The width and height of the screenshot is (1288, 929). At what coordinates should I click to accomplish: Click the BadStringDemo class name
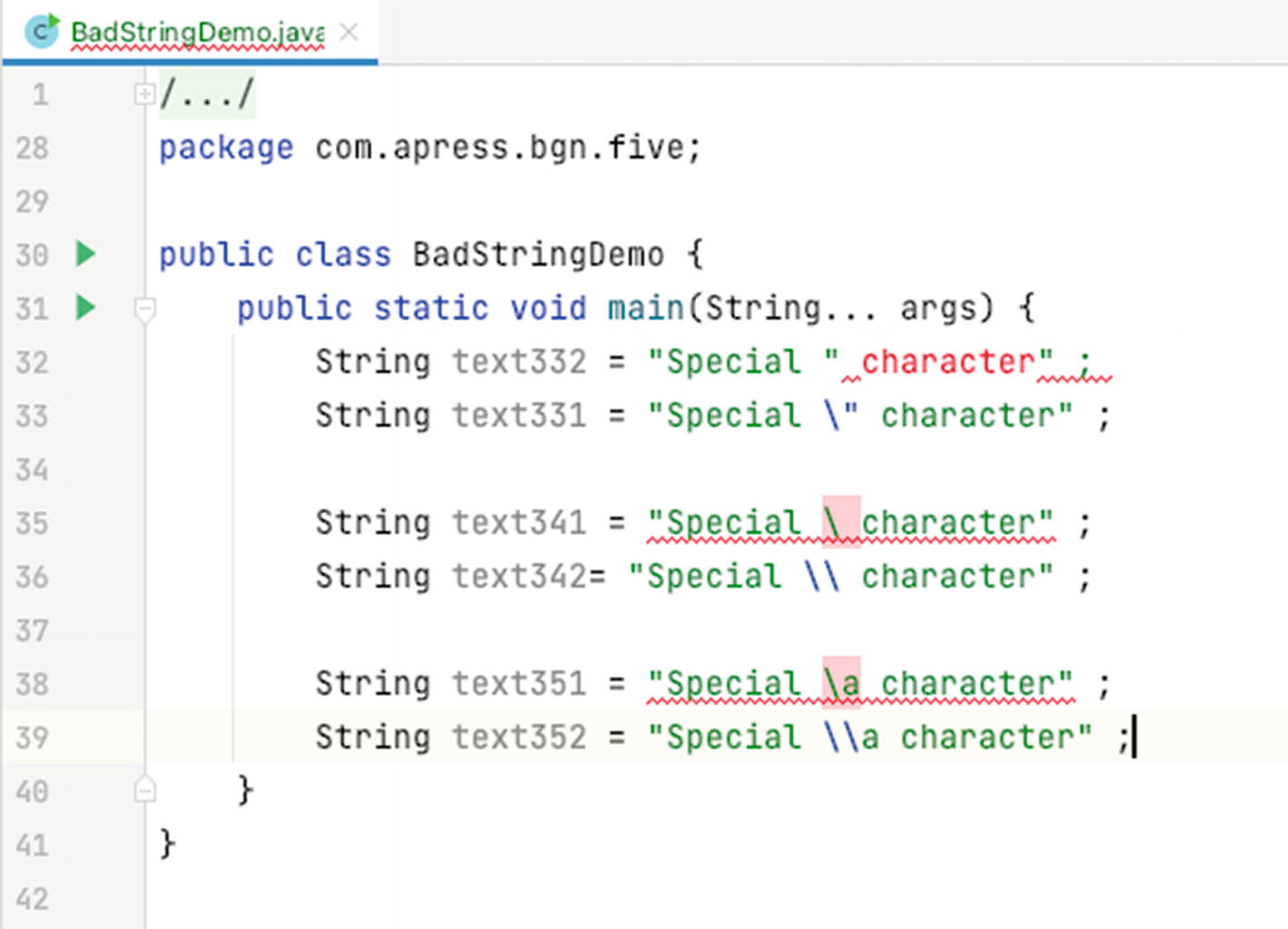pyautogui.click(x=538, y=255)
